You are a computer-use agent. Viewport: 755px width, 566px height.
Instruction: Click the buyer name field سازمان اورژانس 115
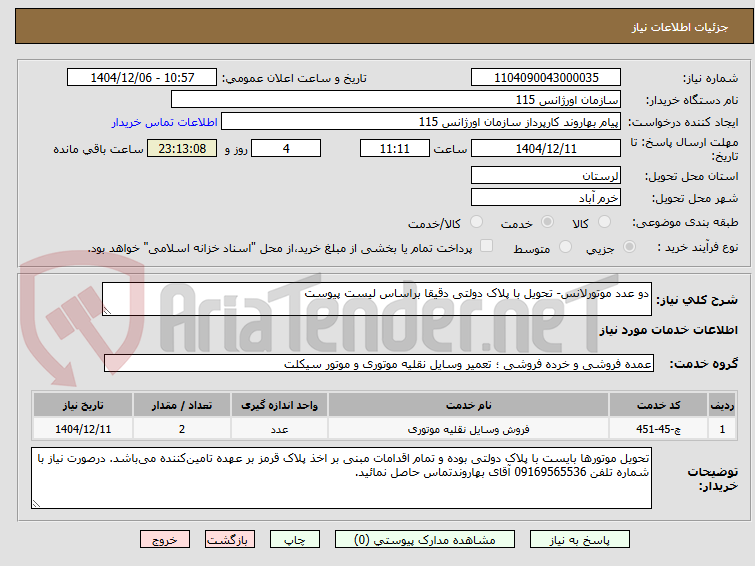(396, 100)
